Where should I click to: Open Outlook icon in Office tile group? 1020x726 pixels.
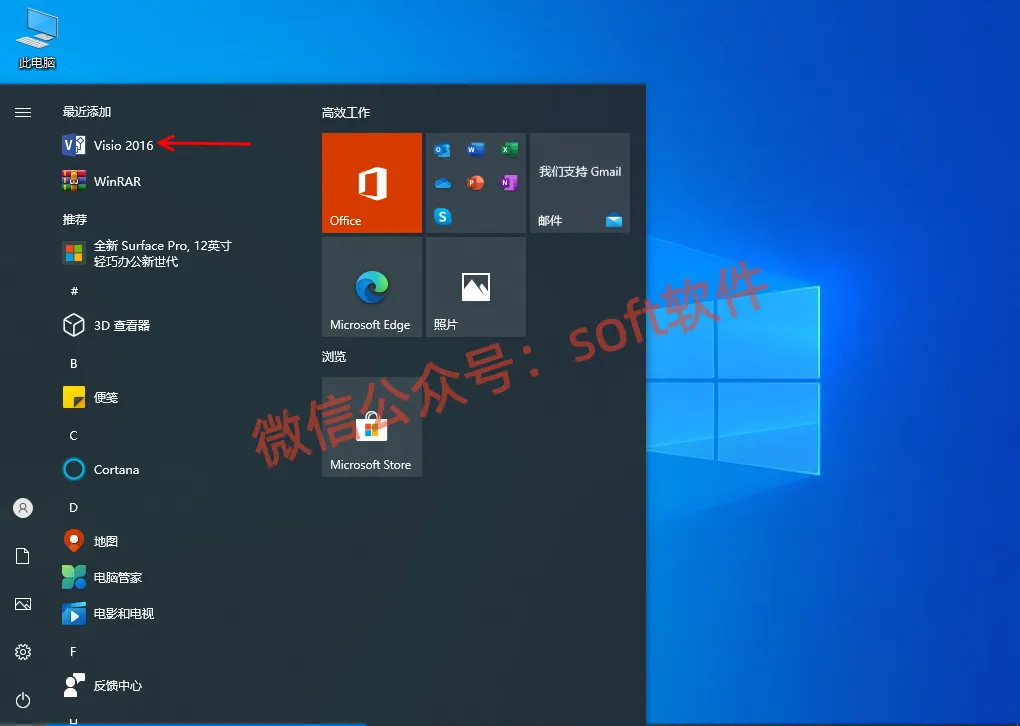(x=442, y=150)
